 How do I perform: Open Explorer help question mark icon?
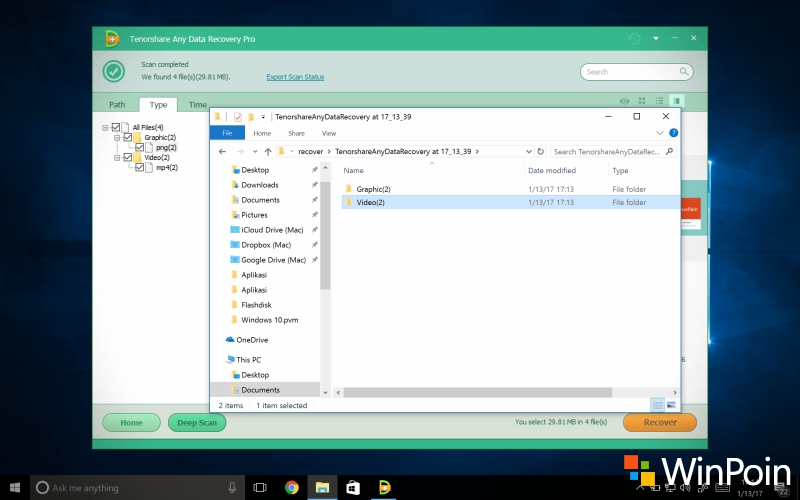pyautogui.click(x=673, y=133)
